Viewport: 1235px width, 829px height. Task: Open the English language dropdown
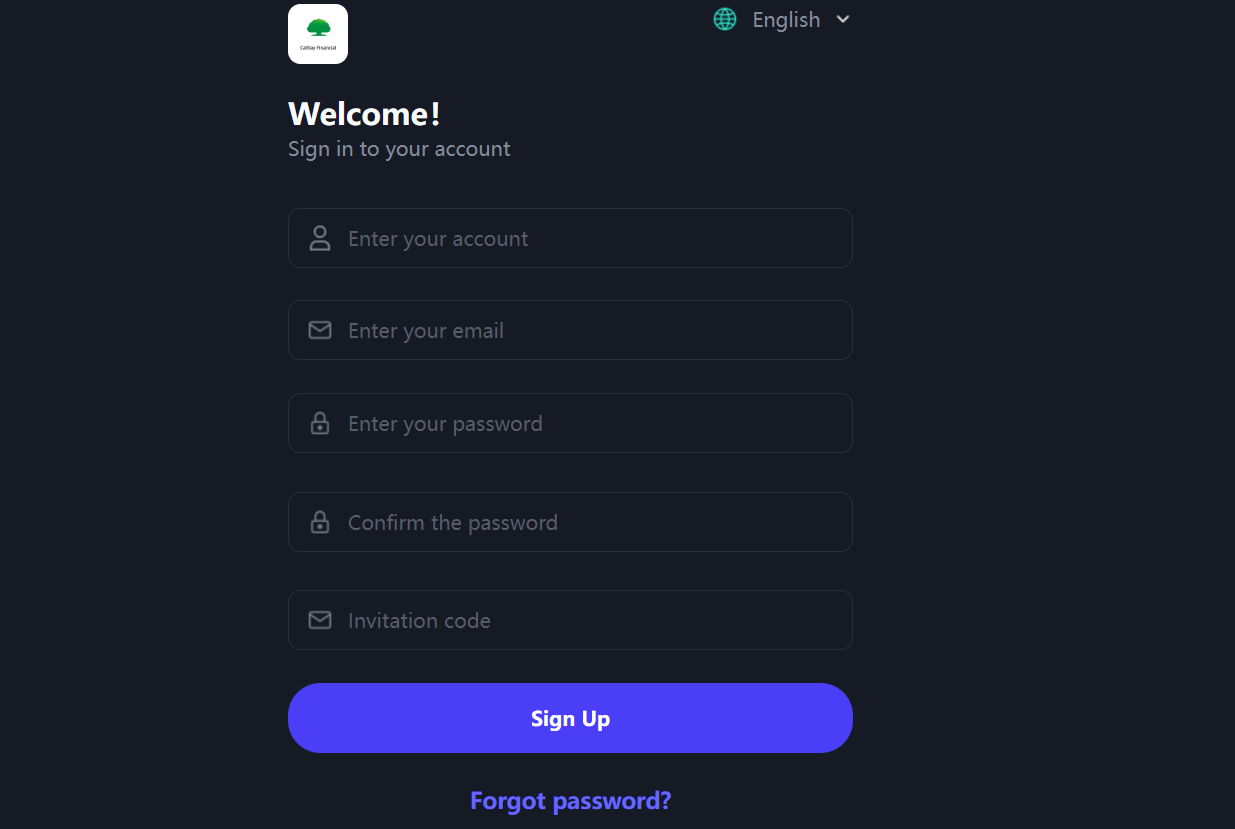(x=786, y=20)
